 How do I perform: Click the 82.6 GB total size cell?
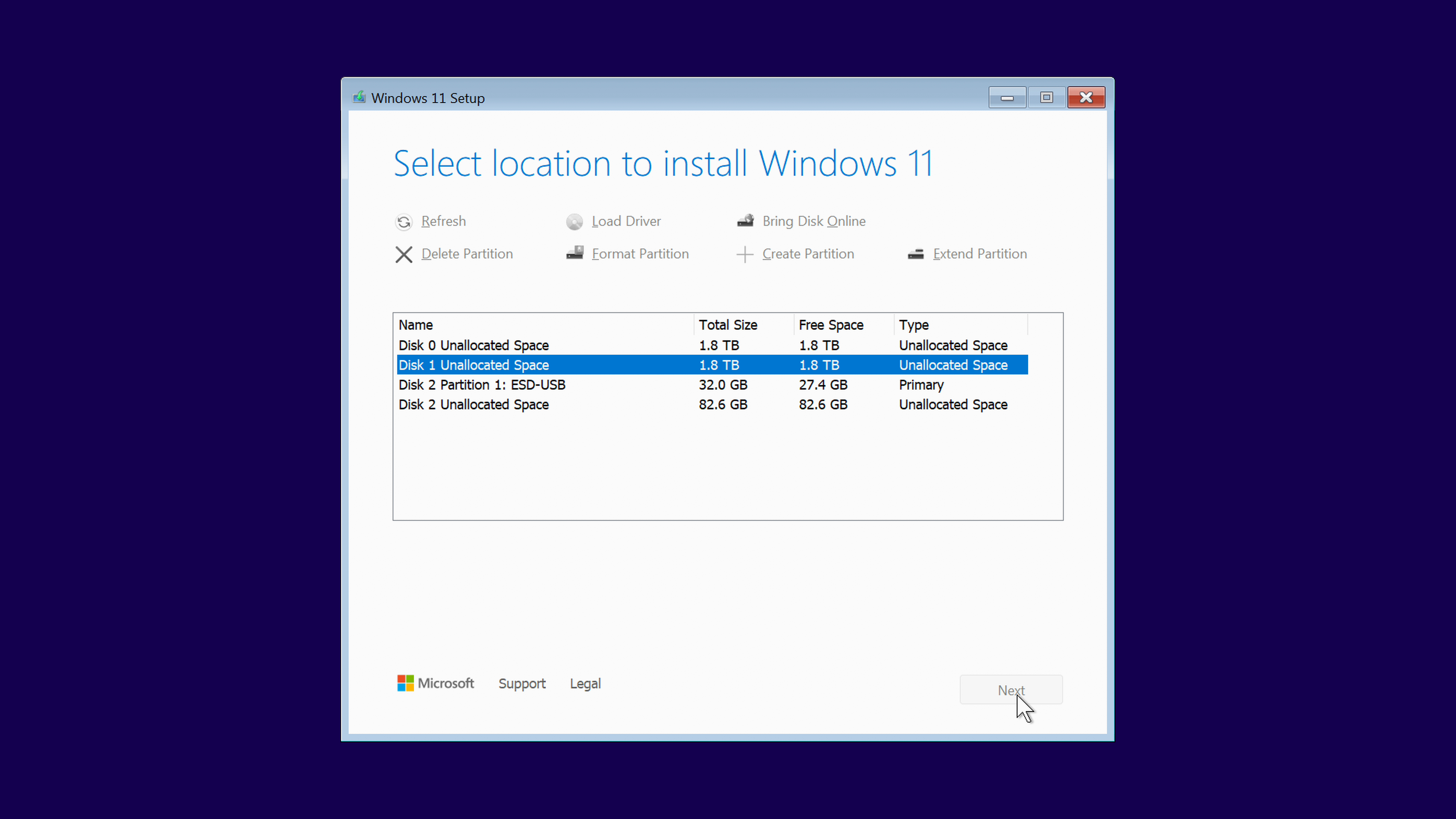723,405
